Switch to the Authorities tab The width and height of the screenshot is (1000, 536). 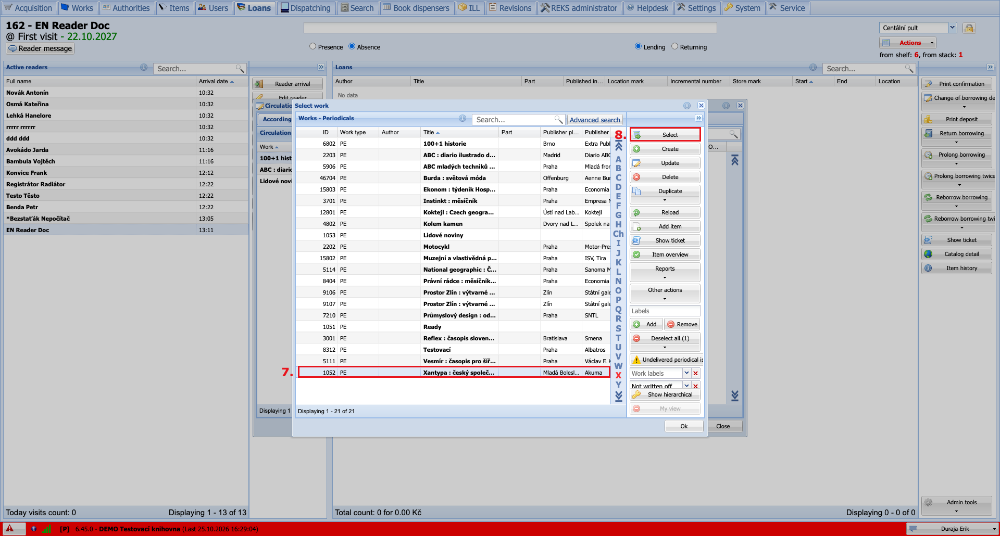[x=126, y=8]
